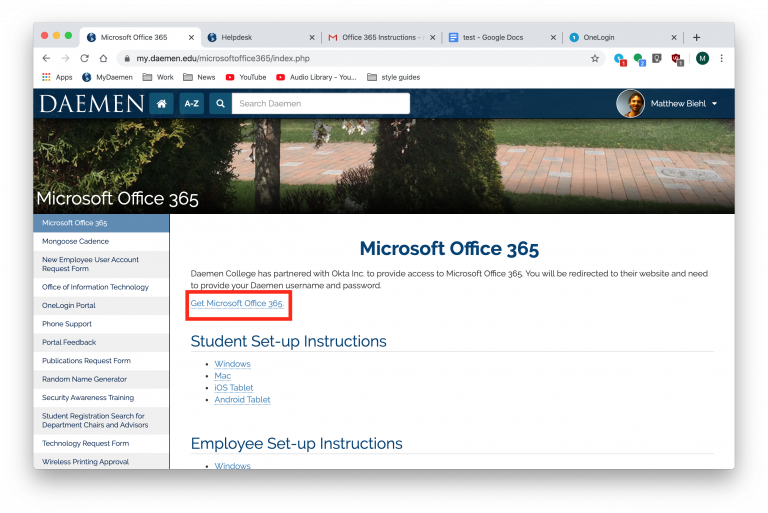Open the Apps bookmarks grid icon

coord(46,77)
